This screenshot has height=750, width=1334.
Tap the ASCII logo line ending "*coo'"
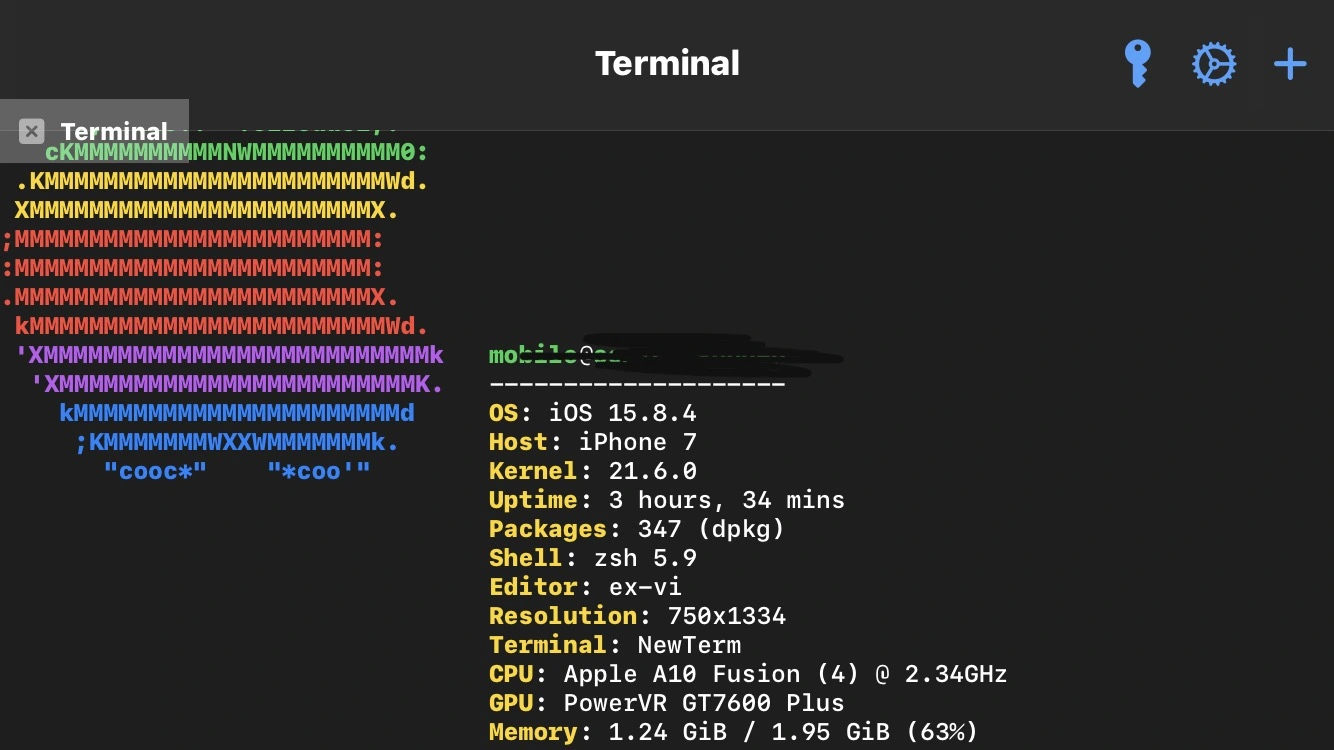point(237,471)
